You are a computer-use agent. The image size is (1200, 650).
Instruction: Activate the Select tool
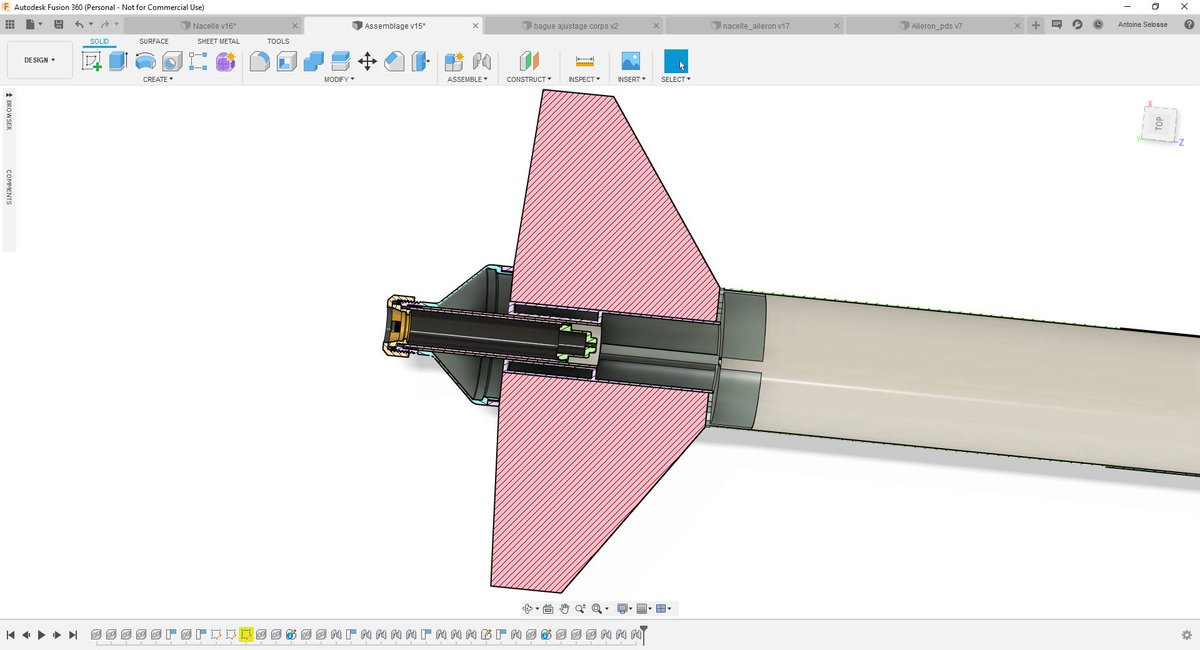(x=676, y=61)
